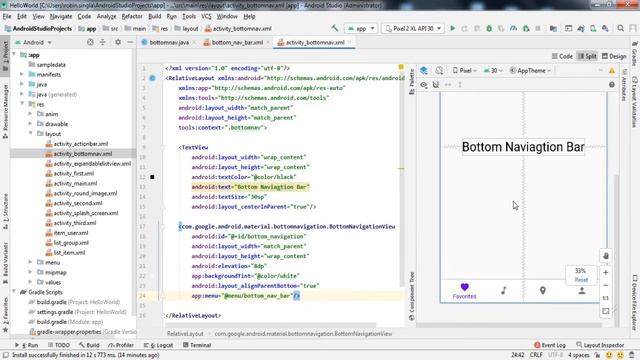Image resolution: width=640 pixels, height=360 pixels.
Task: Open project panel settings gear
Action: pos(118,42)
